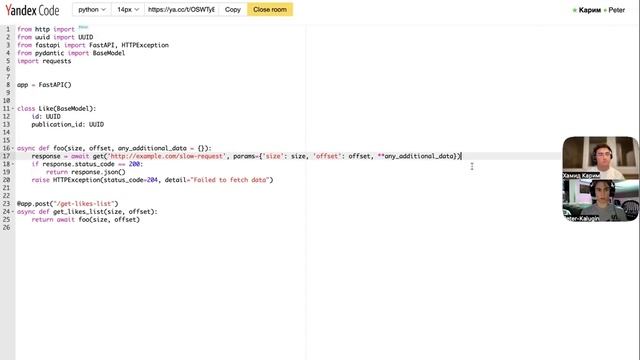Click the 'Failed to fetch data' string
Image resolution: width=640 pixels, height=360 pixels.
click(230, 180)
